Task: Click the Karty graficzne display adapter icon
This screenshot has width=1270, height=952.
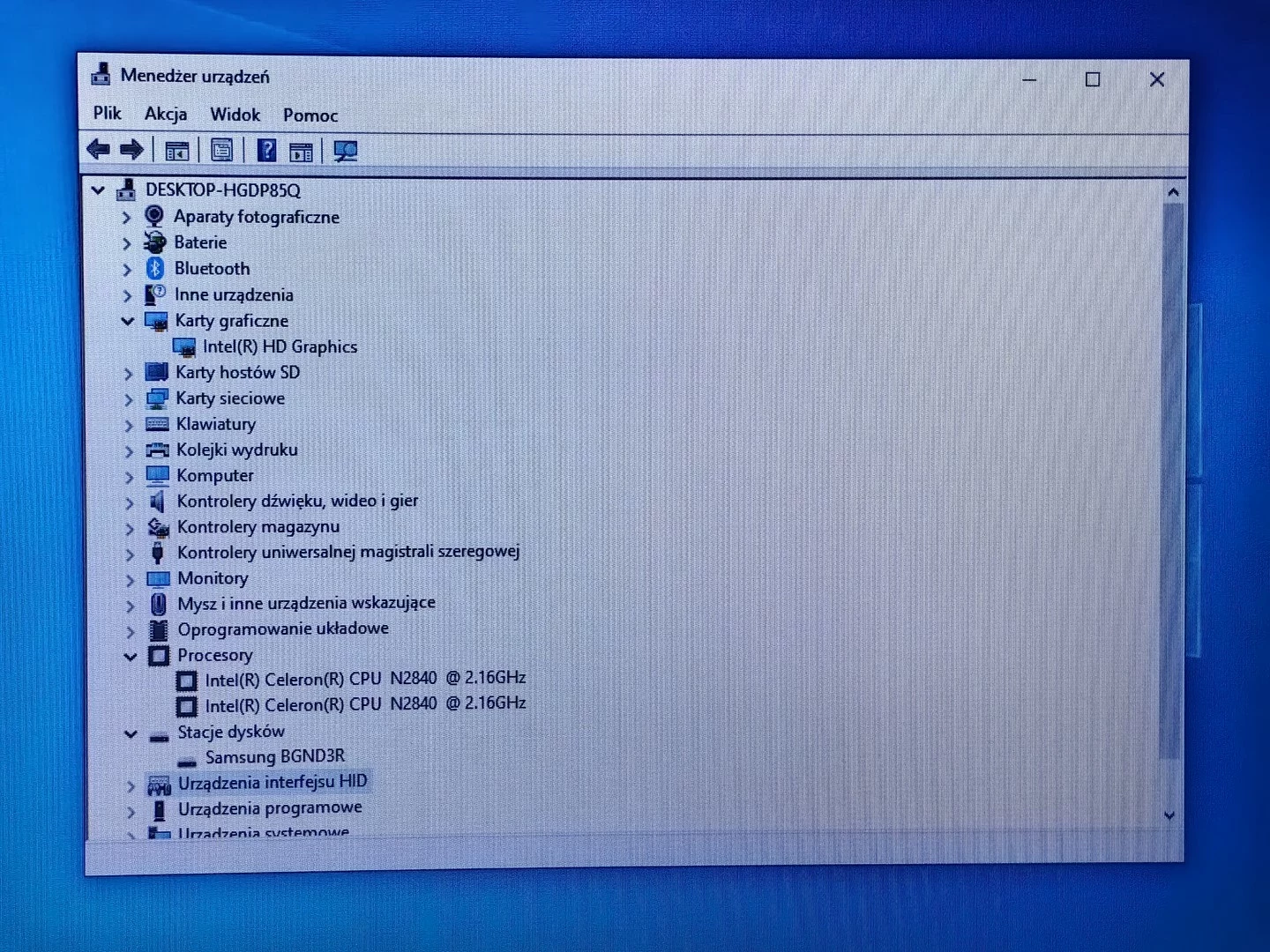Action: pos(156,321)
